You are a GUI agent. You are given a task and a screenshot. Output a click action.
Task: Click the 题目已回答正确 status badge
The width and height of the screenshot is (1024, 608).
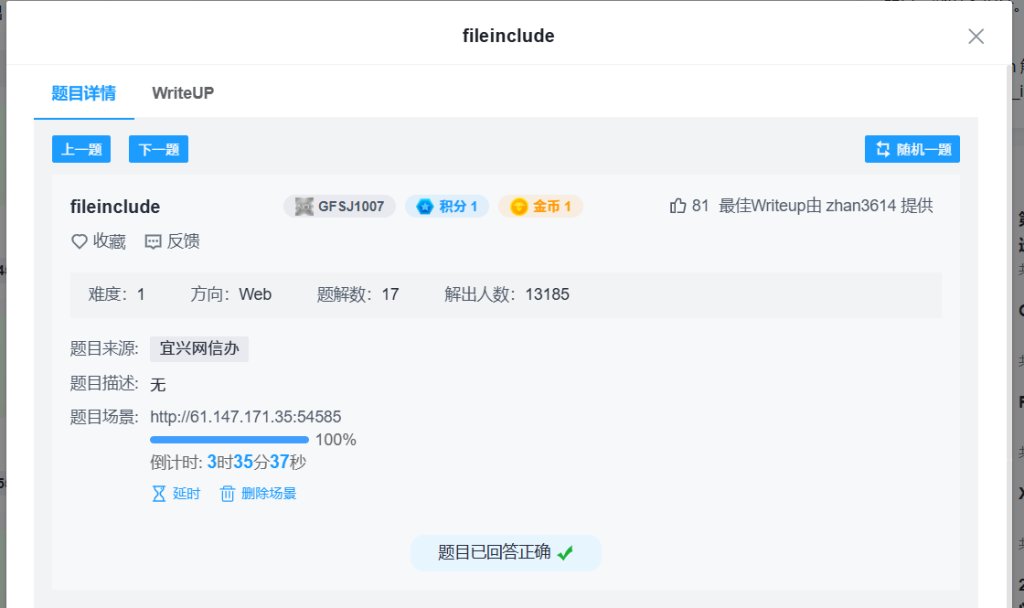pyautogui.click(x=506, y=553)
